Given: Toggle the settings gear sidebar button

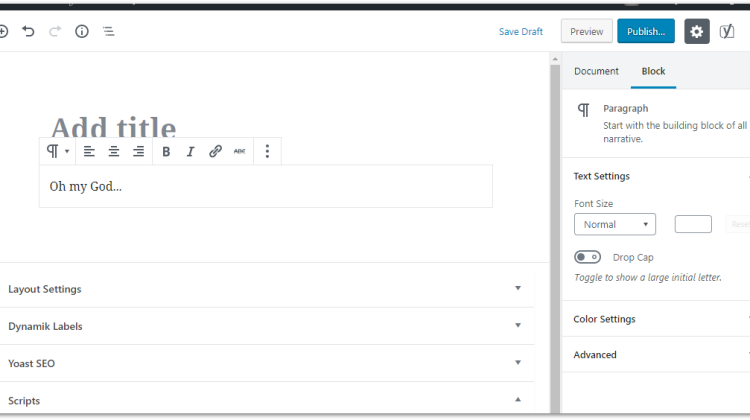Looking at the screenshot, I should [x=696, y=32].
